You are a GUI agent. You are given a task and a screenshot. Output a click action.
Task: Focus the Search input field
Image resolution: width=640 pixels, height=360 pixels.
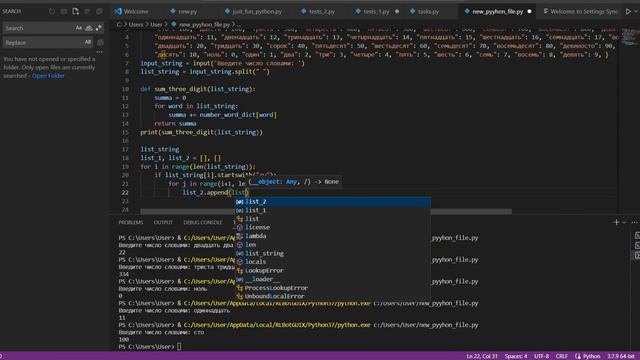tap(39, 28)
